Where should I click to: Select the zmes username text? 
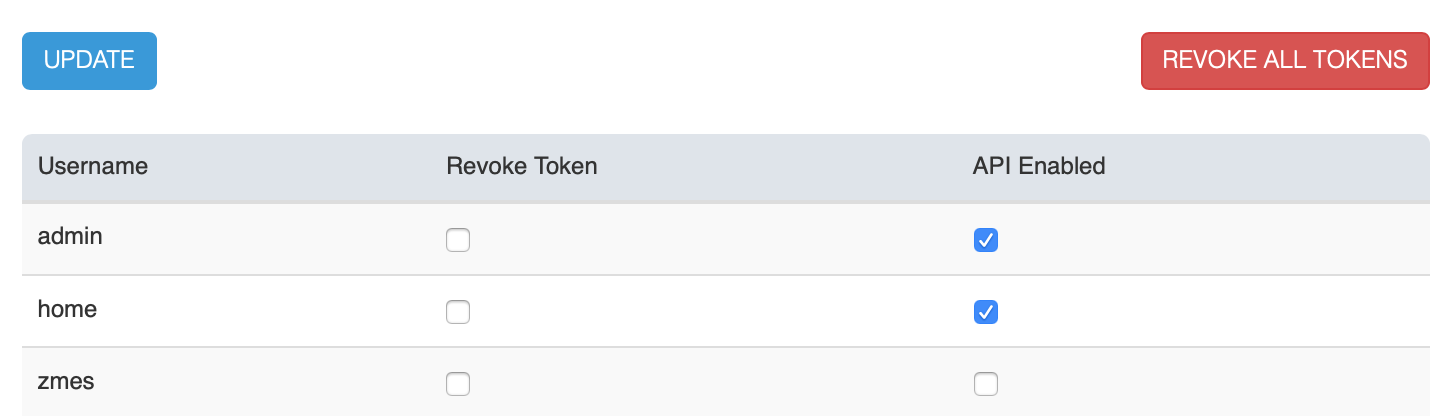click(x=66, y=381)
